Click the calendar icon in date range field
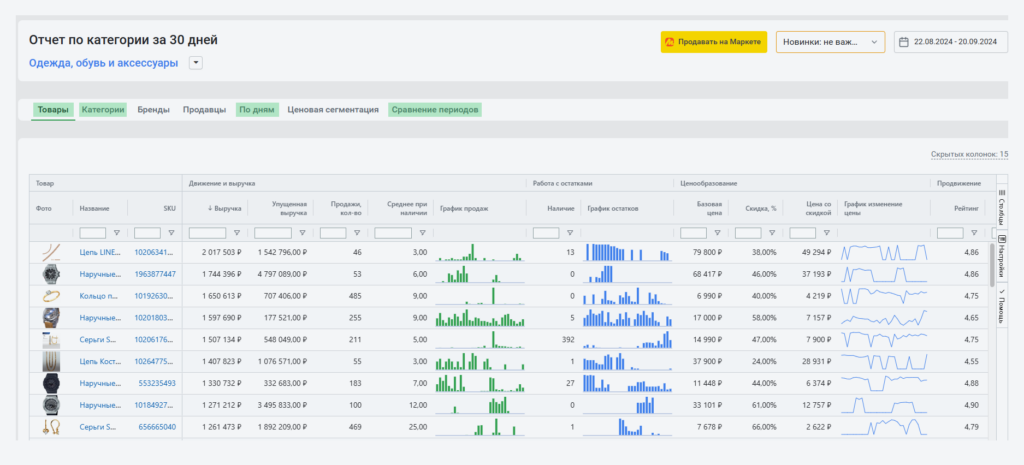The image size is (1024, 465). coord(904,42)
